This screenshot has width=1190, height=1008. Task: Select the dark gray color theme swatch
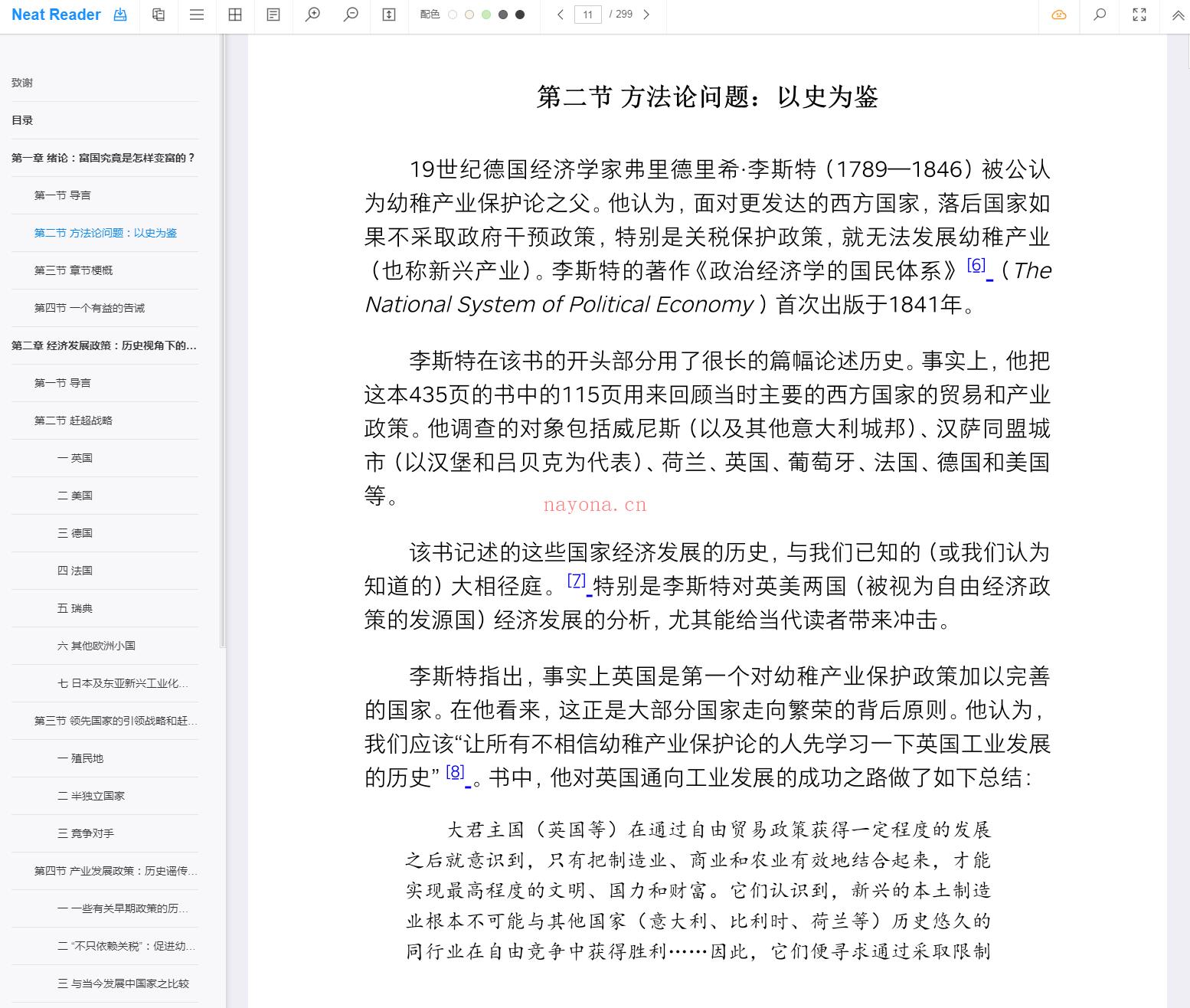[x=503, y=15]
